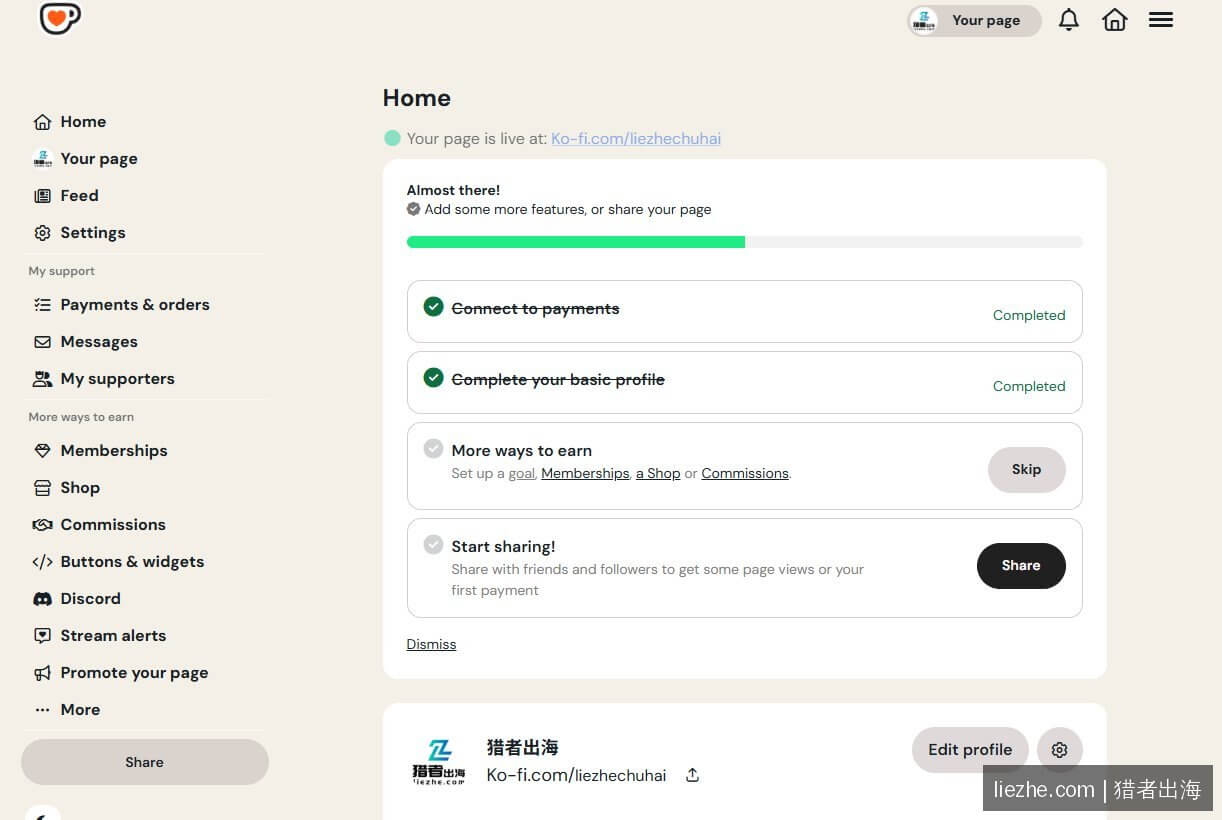The image size is (1222, 820).
Task: Click the black Share button
Action: tap(1021, 566)
